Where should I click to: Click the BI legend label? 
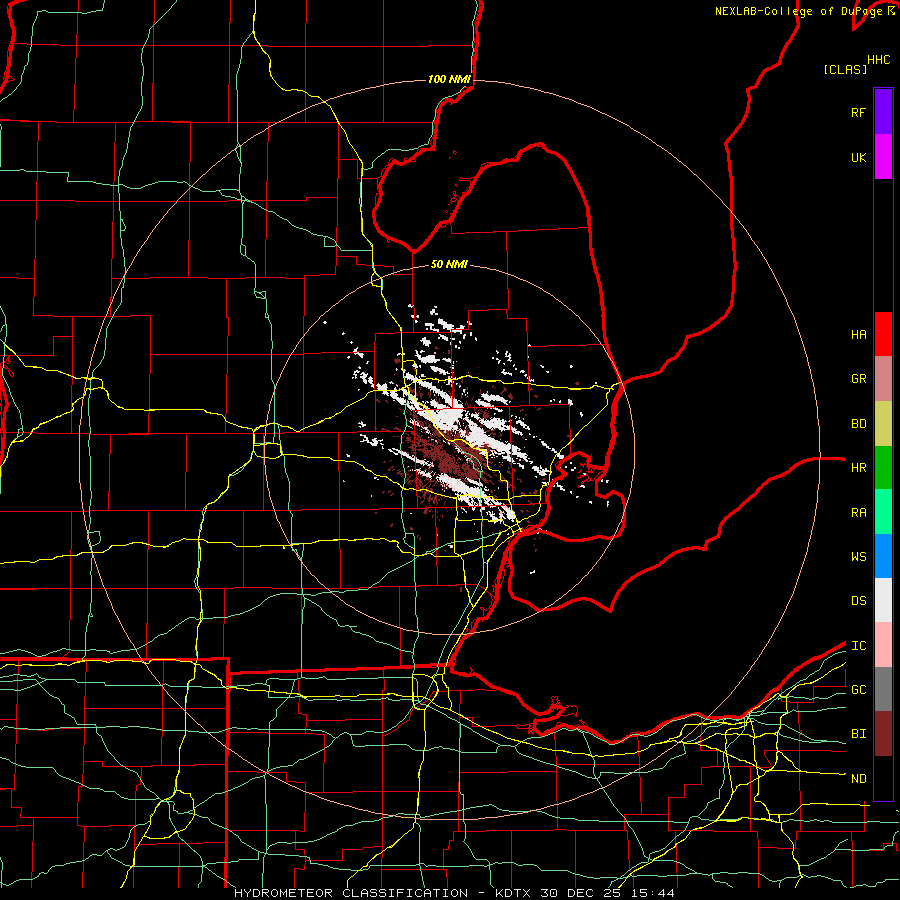point(858,734)
